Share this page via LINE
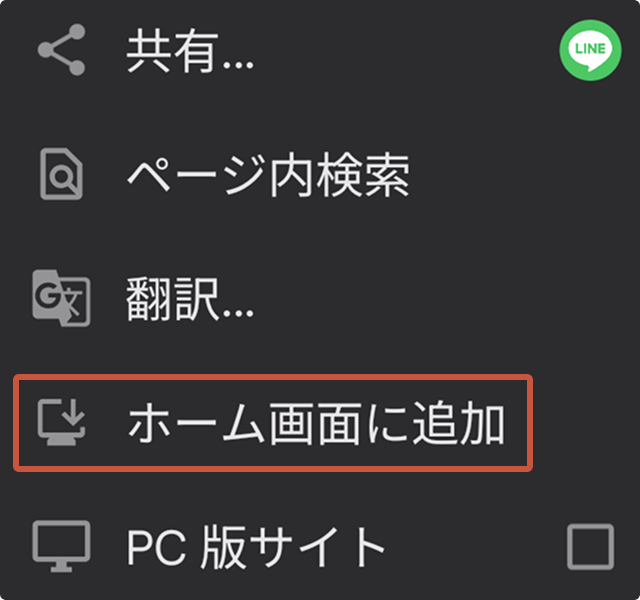The image size is (640, 600). pos(590,50)
